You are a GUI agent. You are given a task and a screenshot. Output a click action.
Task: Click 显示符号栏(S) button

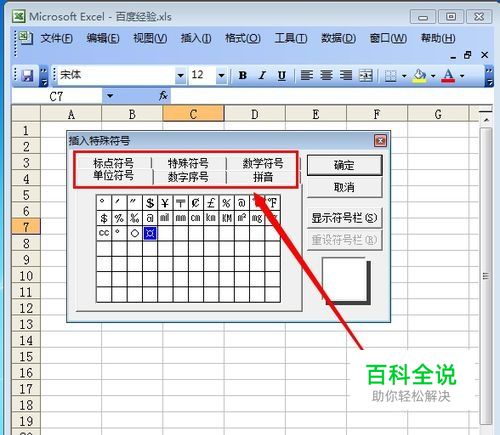pos(344,218)
